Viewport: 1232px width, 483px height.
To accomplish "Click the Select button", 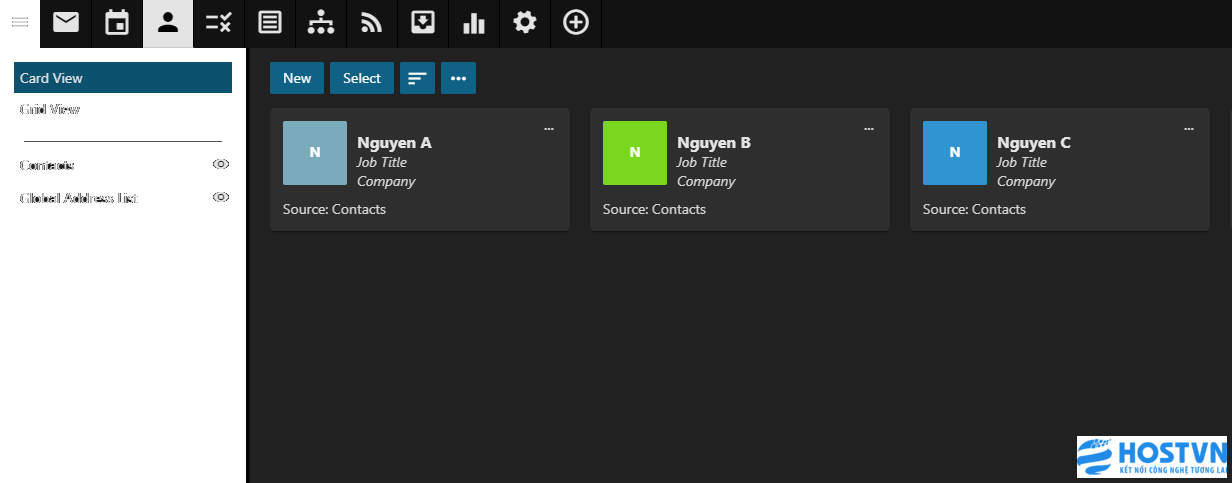I will click(362, 78).
